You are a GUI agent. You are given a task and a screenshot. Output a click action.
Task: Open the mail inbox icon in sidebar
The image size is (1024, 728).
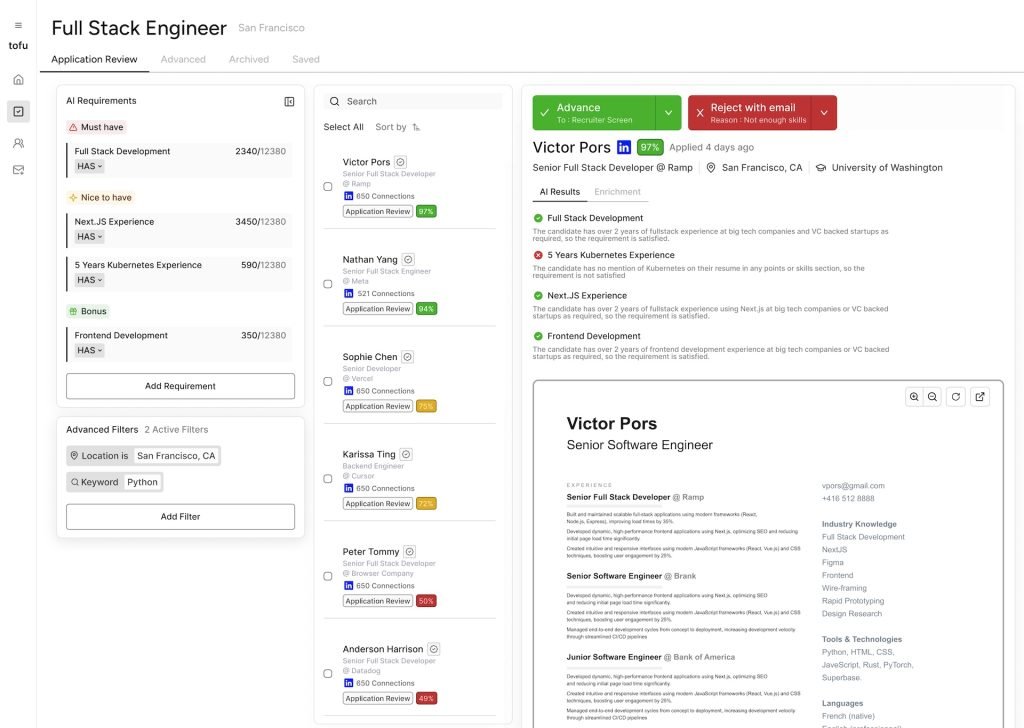(18, 170)
